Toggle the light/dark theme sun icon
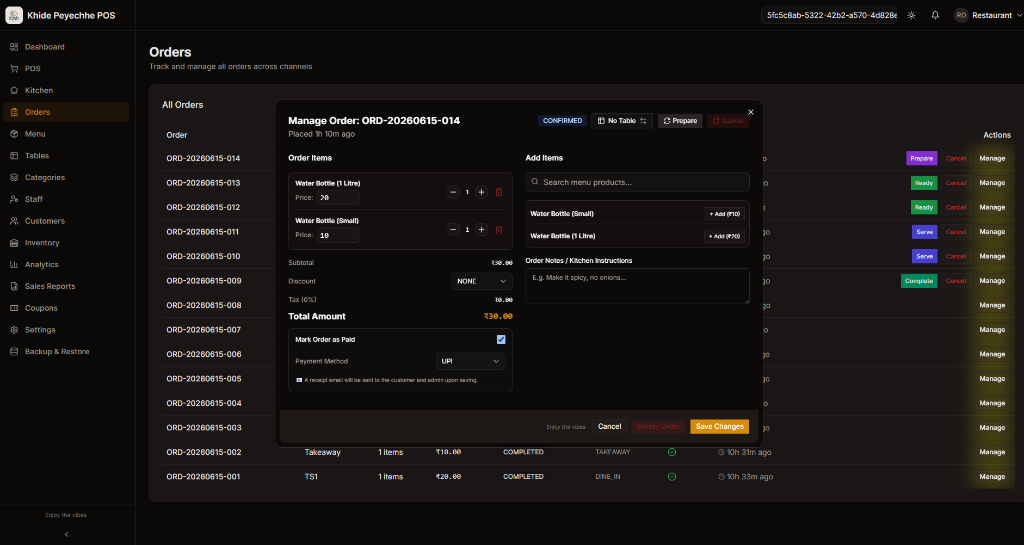1024x545 pixels. pos(912,15)
